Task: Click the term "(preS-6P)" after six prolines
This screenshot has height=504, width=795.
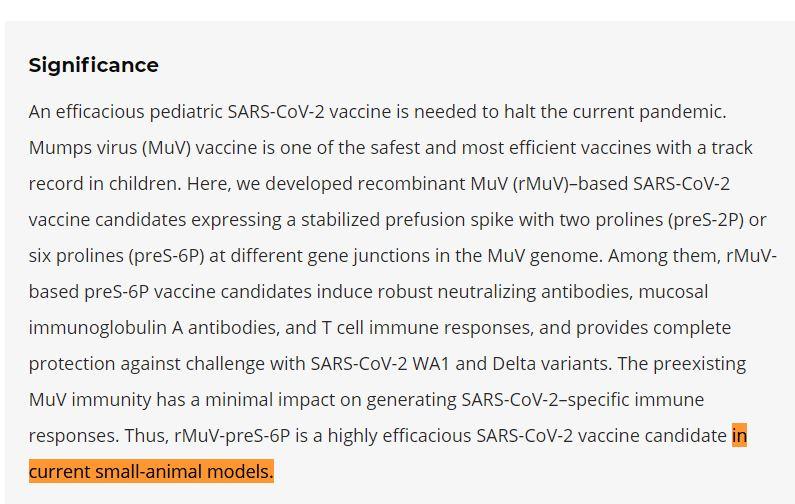Action: click(166, 256)
